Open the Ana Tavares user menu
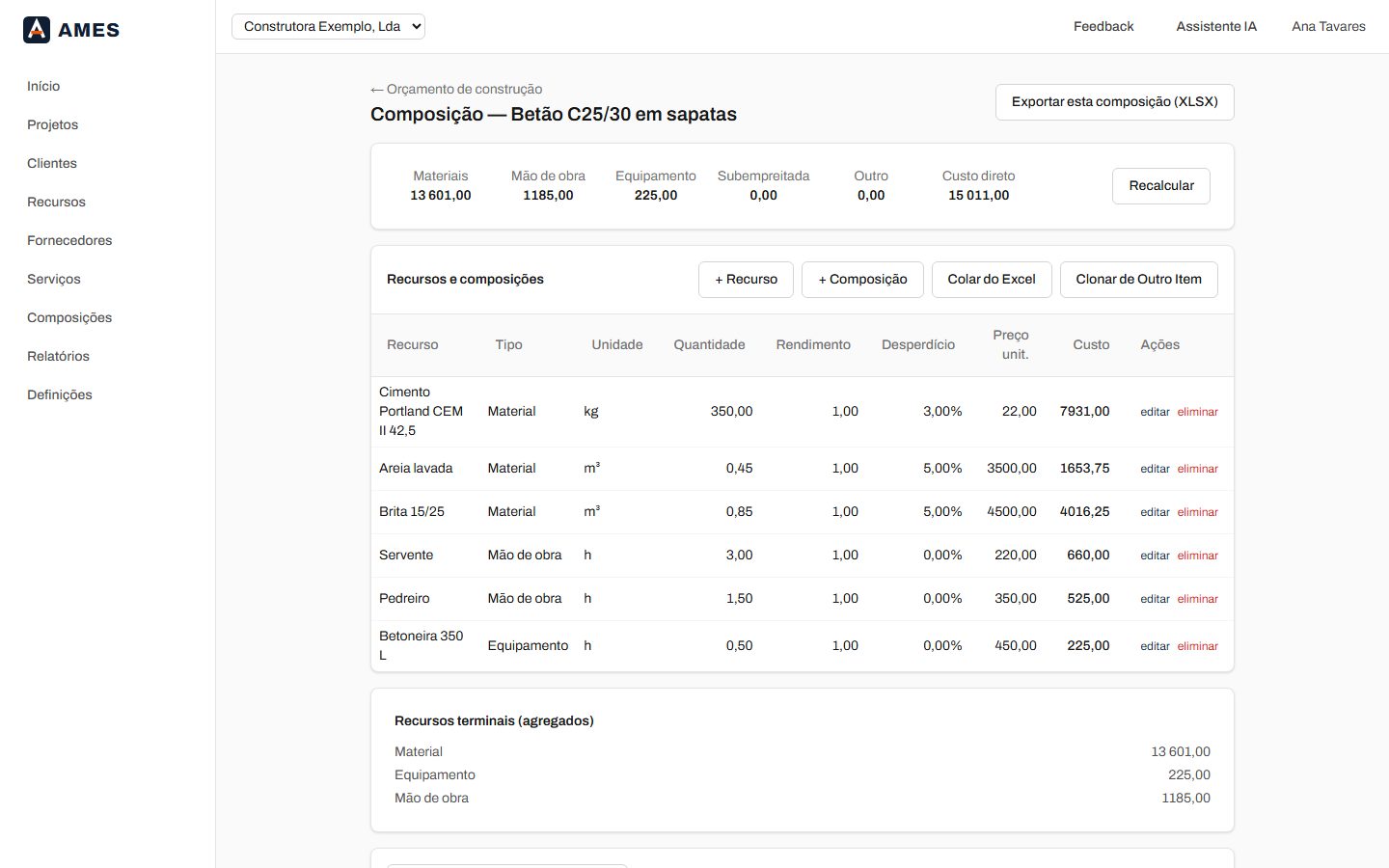Viewport: 1389px width, 868px height. click(x=1328, y=26)
